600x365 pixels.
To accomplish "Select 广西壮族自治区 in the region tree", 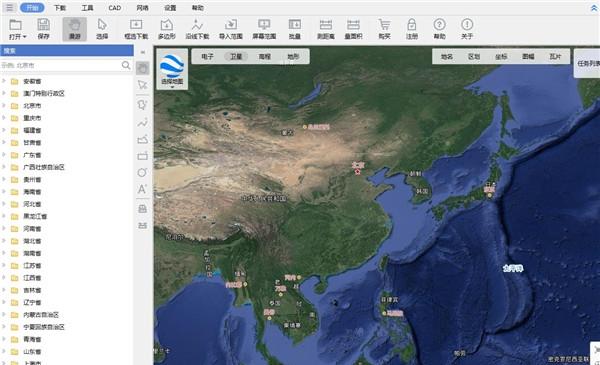I will pos(44,167).
